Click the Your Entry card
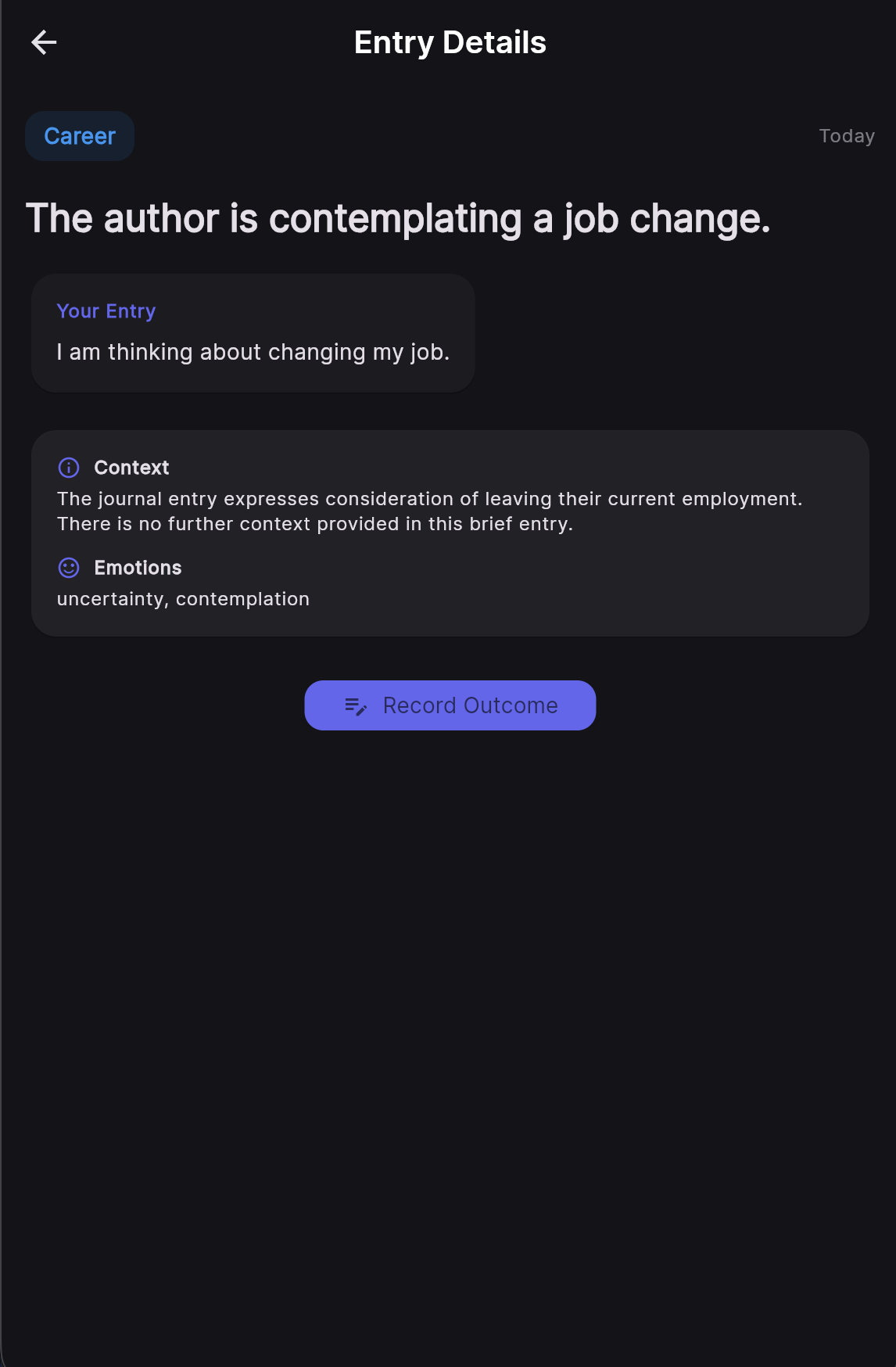 [x=253, y=333]
